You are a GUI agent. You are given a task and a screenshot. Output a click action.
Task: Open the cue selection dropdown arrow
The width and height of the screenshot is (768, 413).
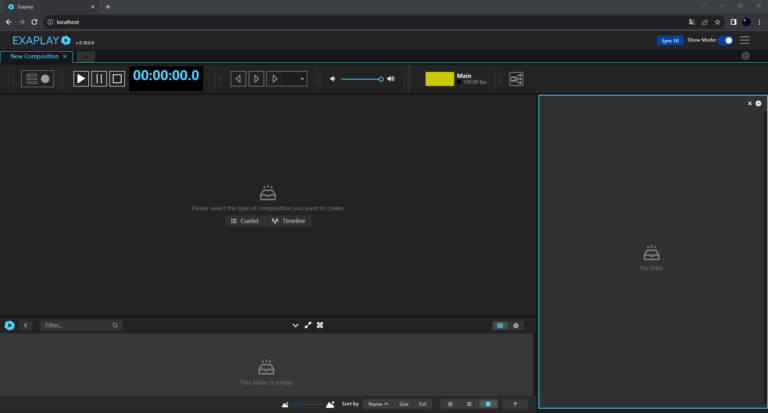303,79
